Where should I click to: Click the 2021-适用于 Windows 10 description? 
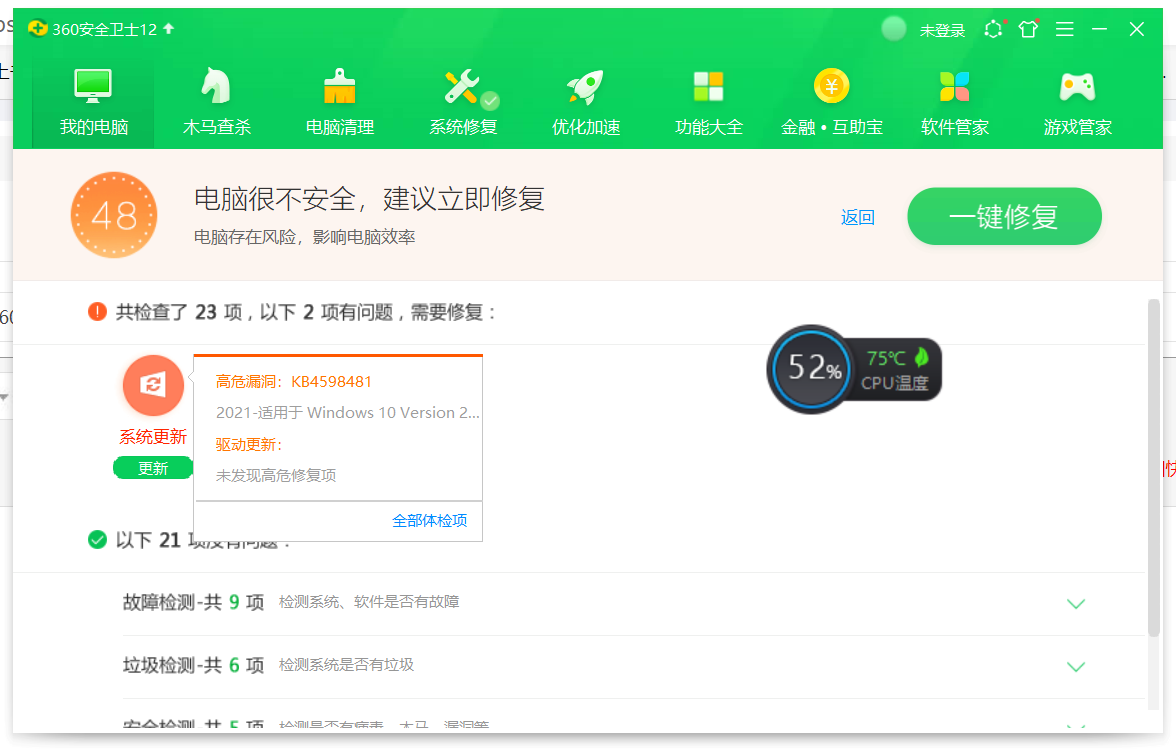347,412
